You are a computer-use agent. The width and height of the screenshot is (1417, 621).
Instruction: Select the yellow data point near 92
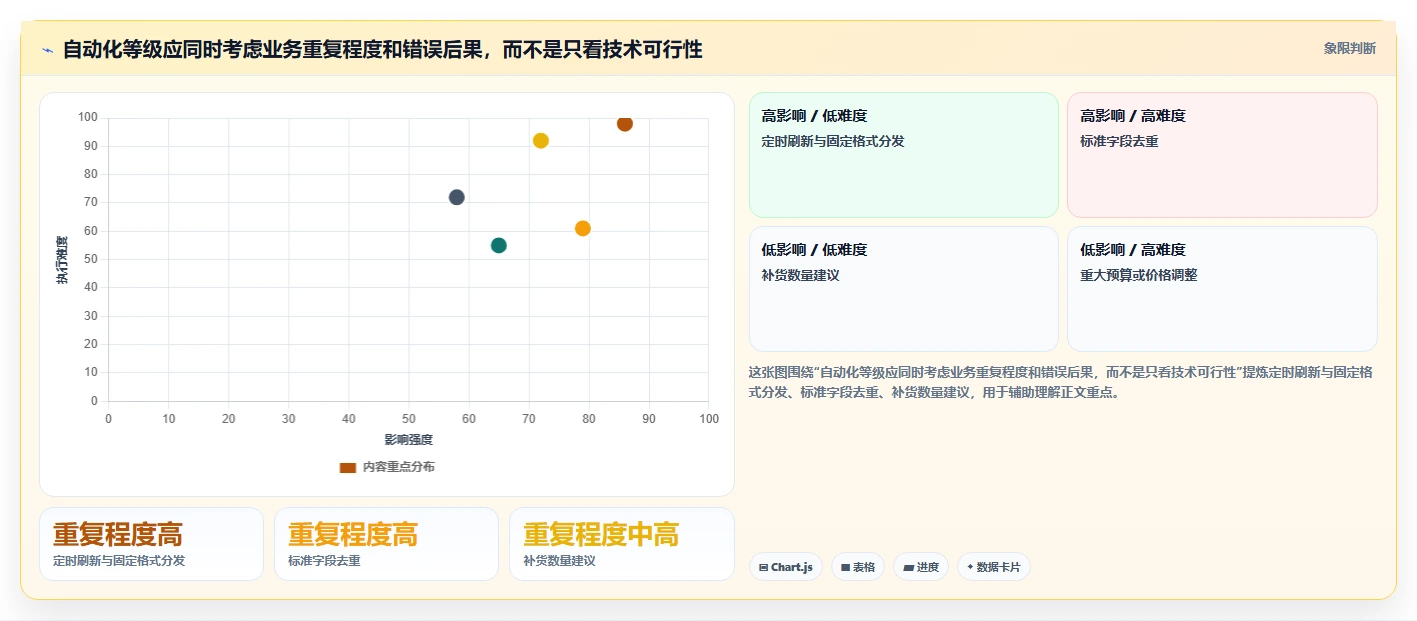541,141
